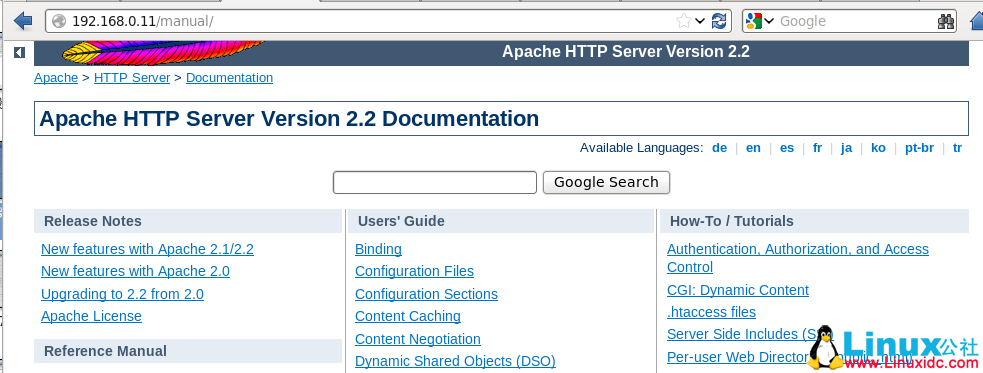Open the Google search engine selector
The height and width of the screenshot is (373, 983).
point(760,21)
